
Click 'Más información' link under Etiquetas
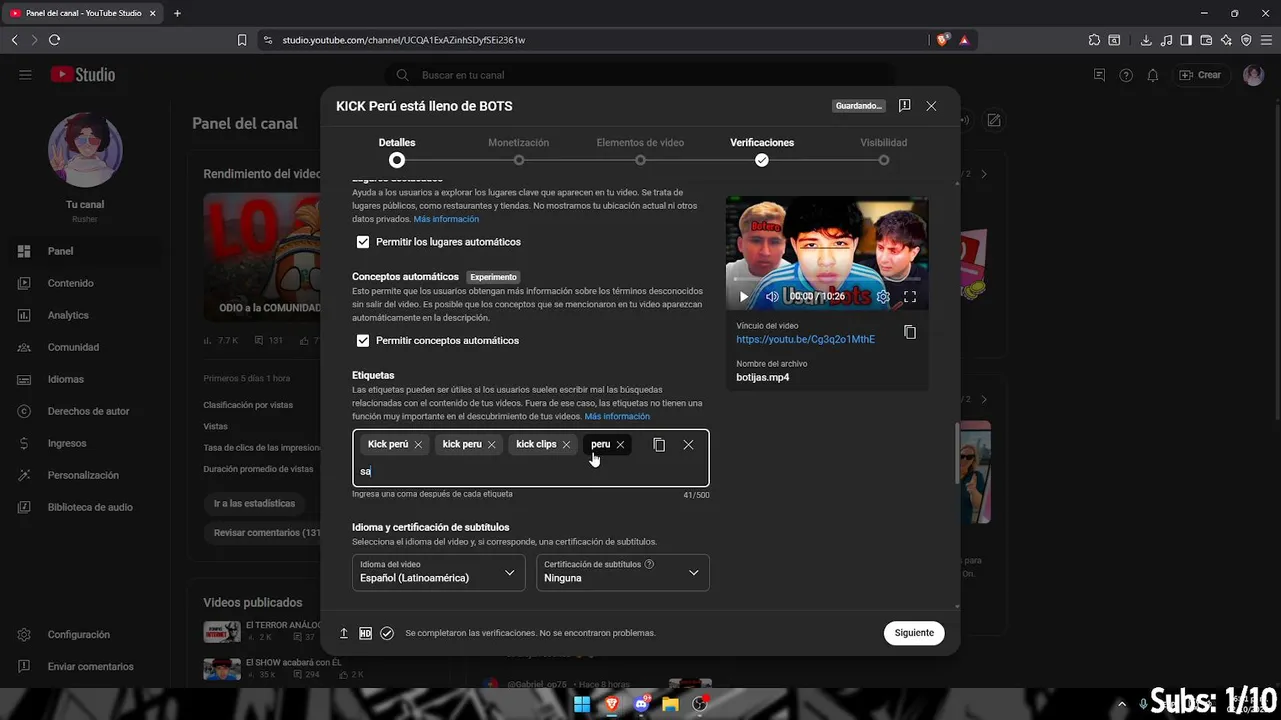coord(617,416)
